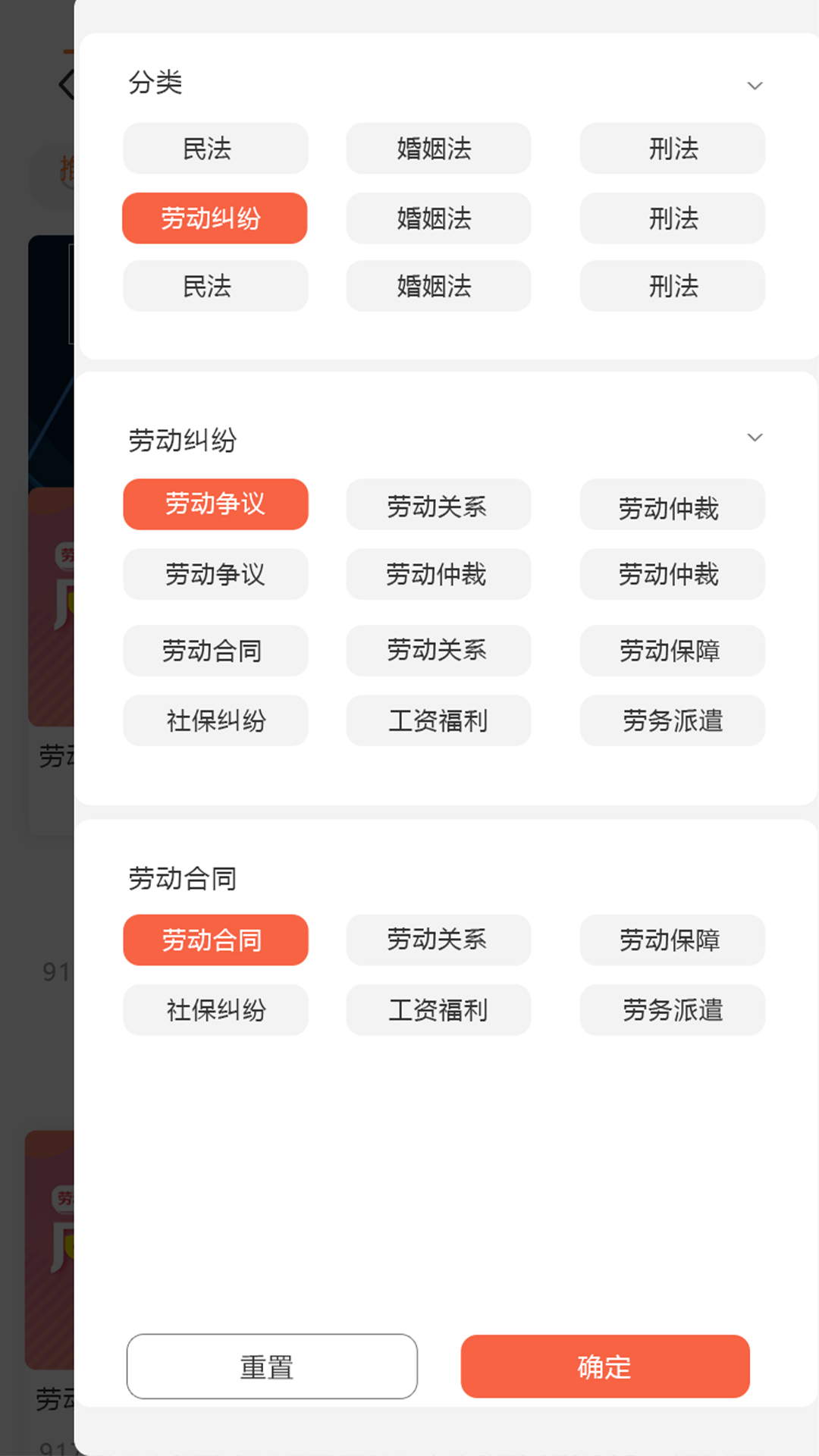Select 社保纠纷 under 劳动纠纷
Image resolution: width=819 pixels, height=1456 pixels.
[215, 720]
